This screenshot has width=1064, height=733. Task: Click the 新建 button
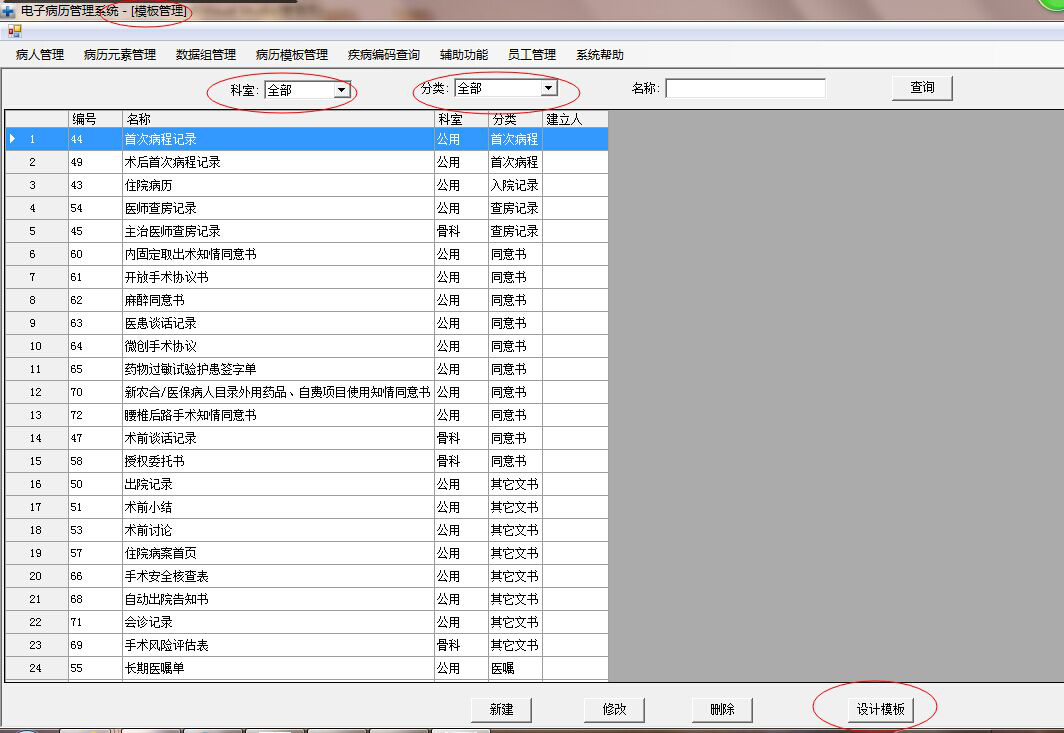click(x=501, y=709)
